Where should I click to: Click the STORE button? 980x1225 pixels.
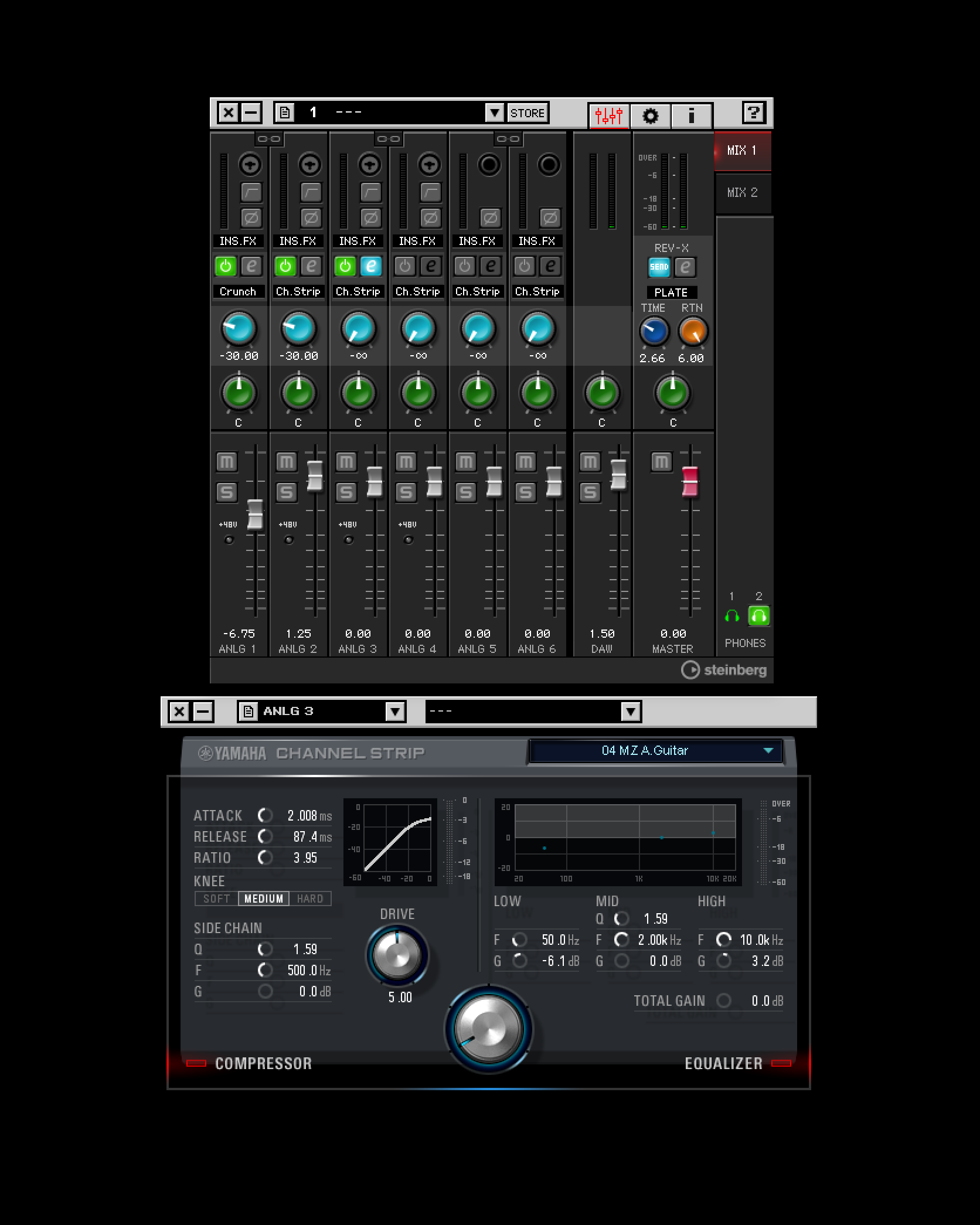[x=528, y=113]
